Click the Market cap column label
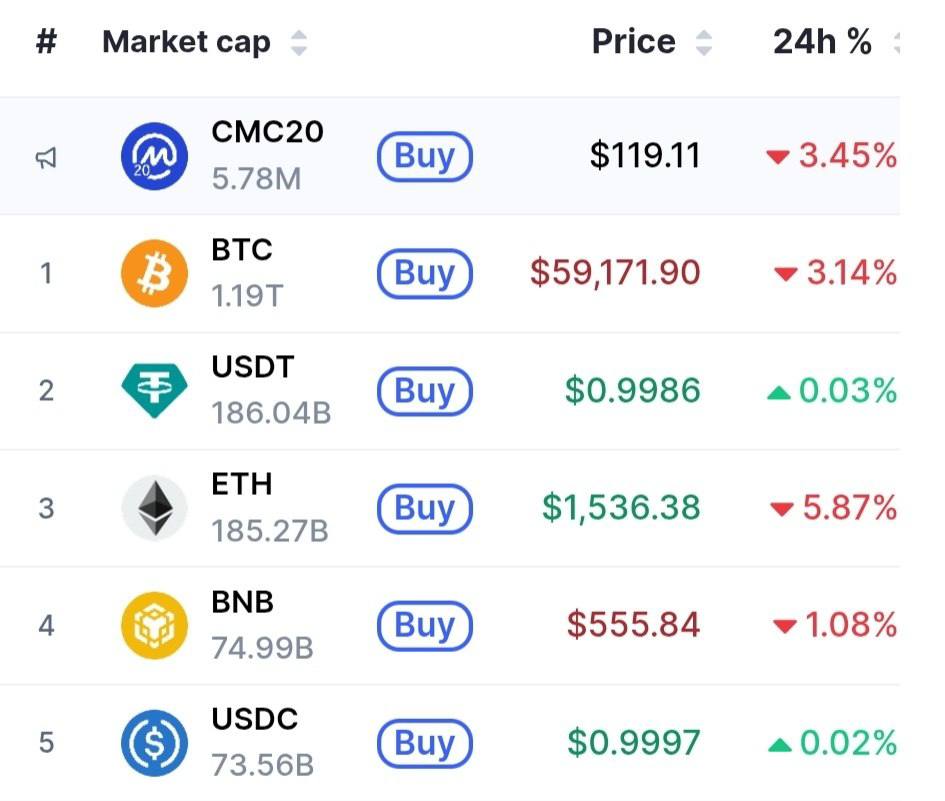Screen dimensions: 945x801 (x=186, y=43)
